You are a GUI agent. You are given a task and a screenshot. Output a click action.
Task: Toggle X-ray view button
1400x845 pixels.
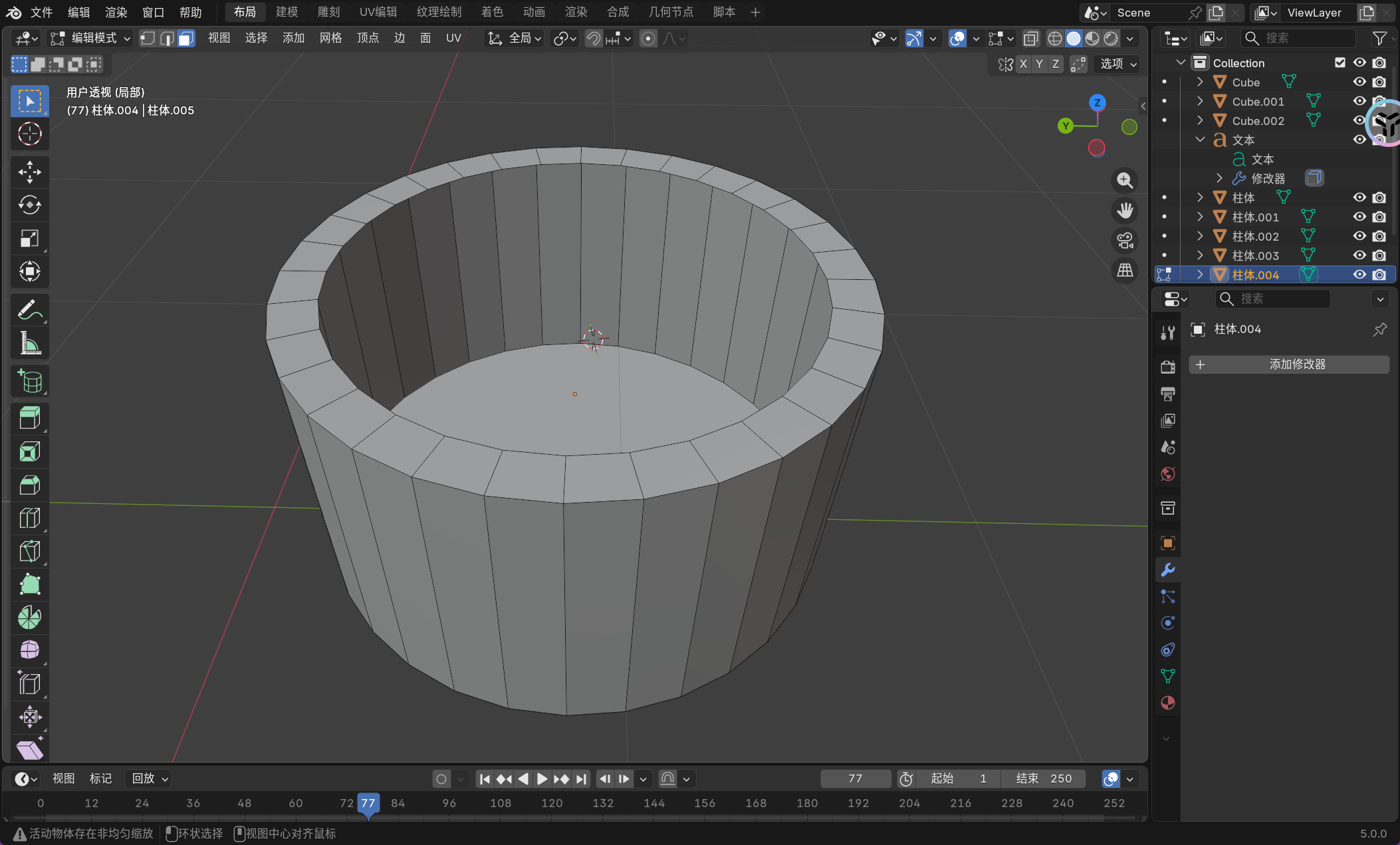pos(1030,39)
